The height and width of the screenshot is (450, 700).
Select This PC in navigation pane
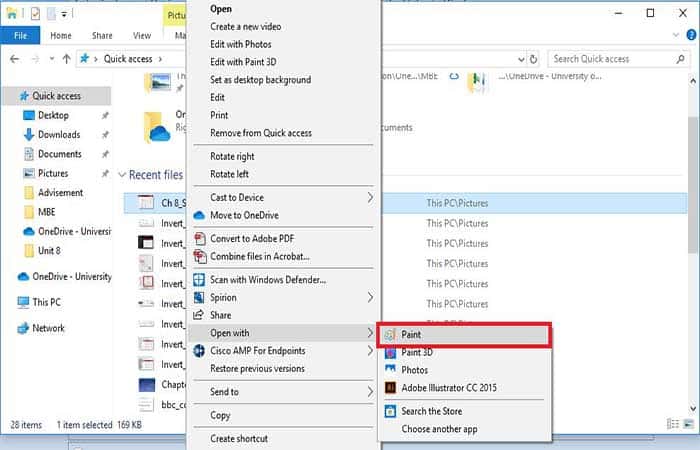(x=46, y=302)
